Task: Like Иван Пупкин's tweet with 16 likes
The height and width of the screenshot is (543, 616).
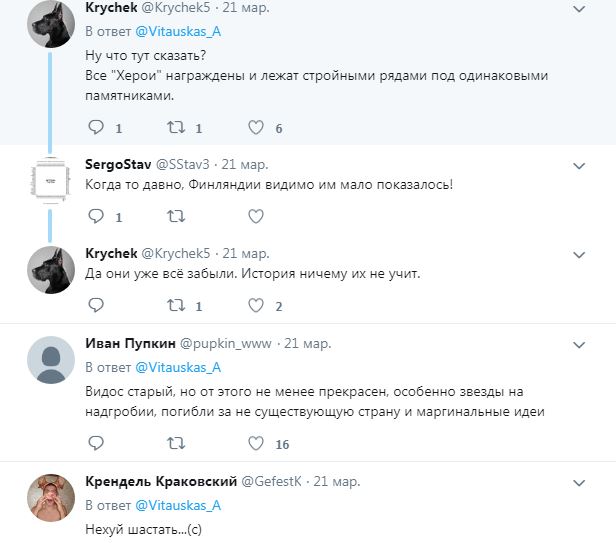Action: coord(255,443)
